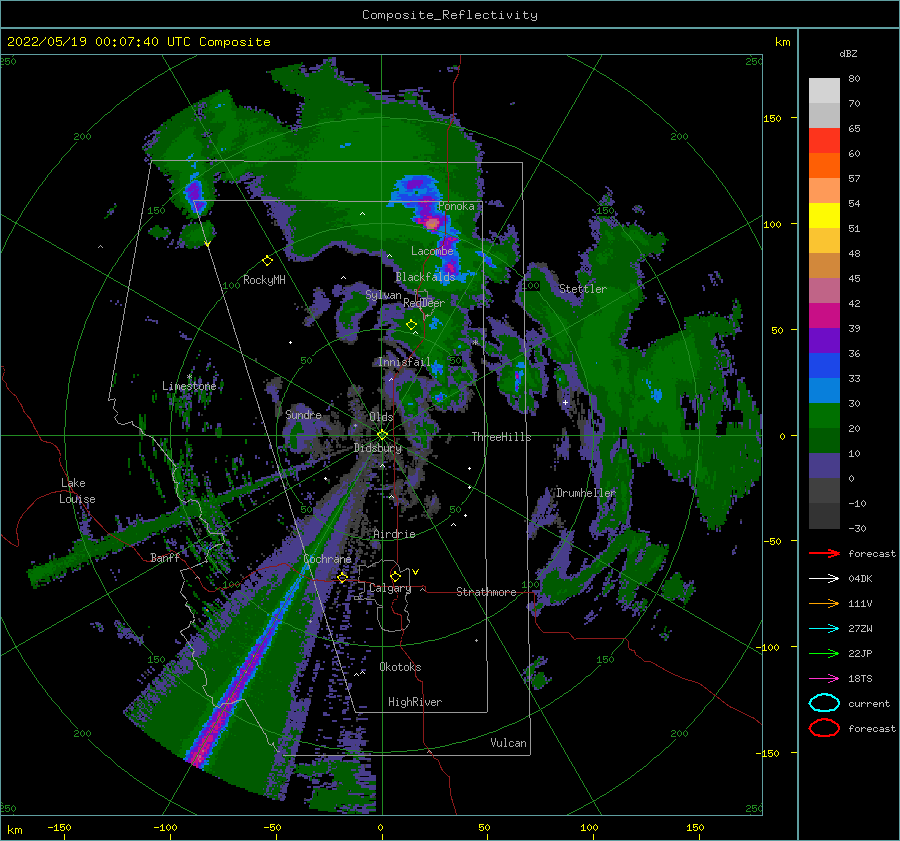Click the -100 tick on bottom axis

(165, 827)
